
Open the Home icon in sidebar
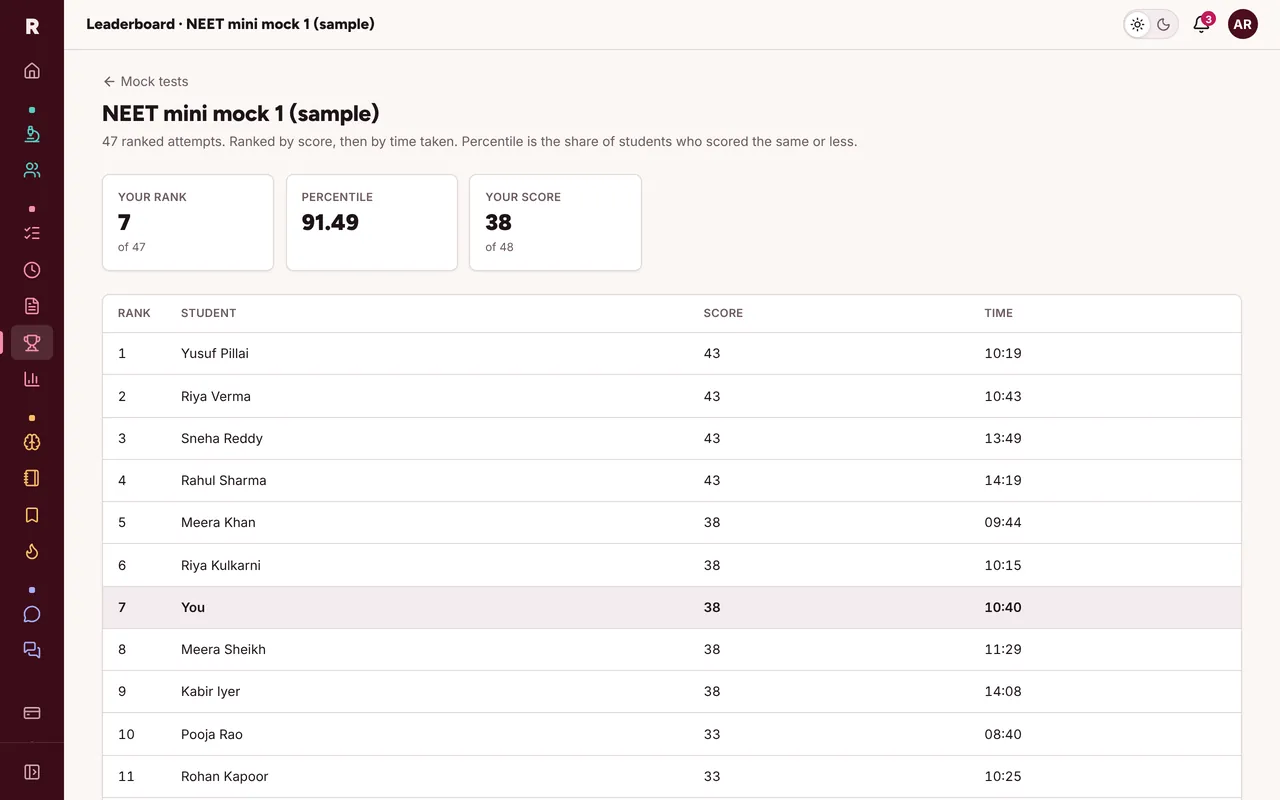32,71
